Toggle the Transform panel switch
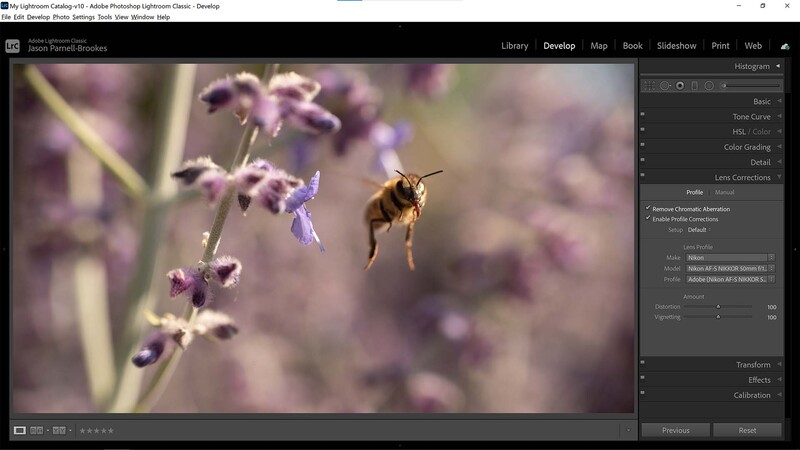 coord(642,362)
